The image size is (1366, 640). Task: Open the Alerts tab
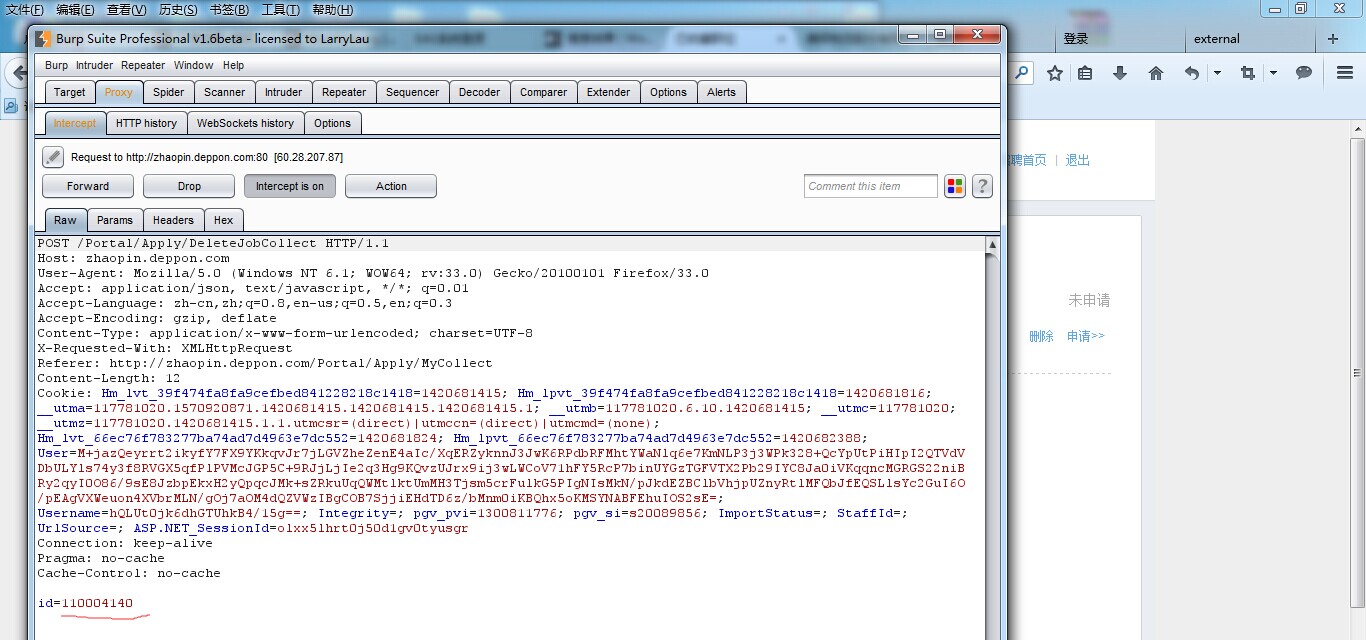[x=721, y=92]
